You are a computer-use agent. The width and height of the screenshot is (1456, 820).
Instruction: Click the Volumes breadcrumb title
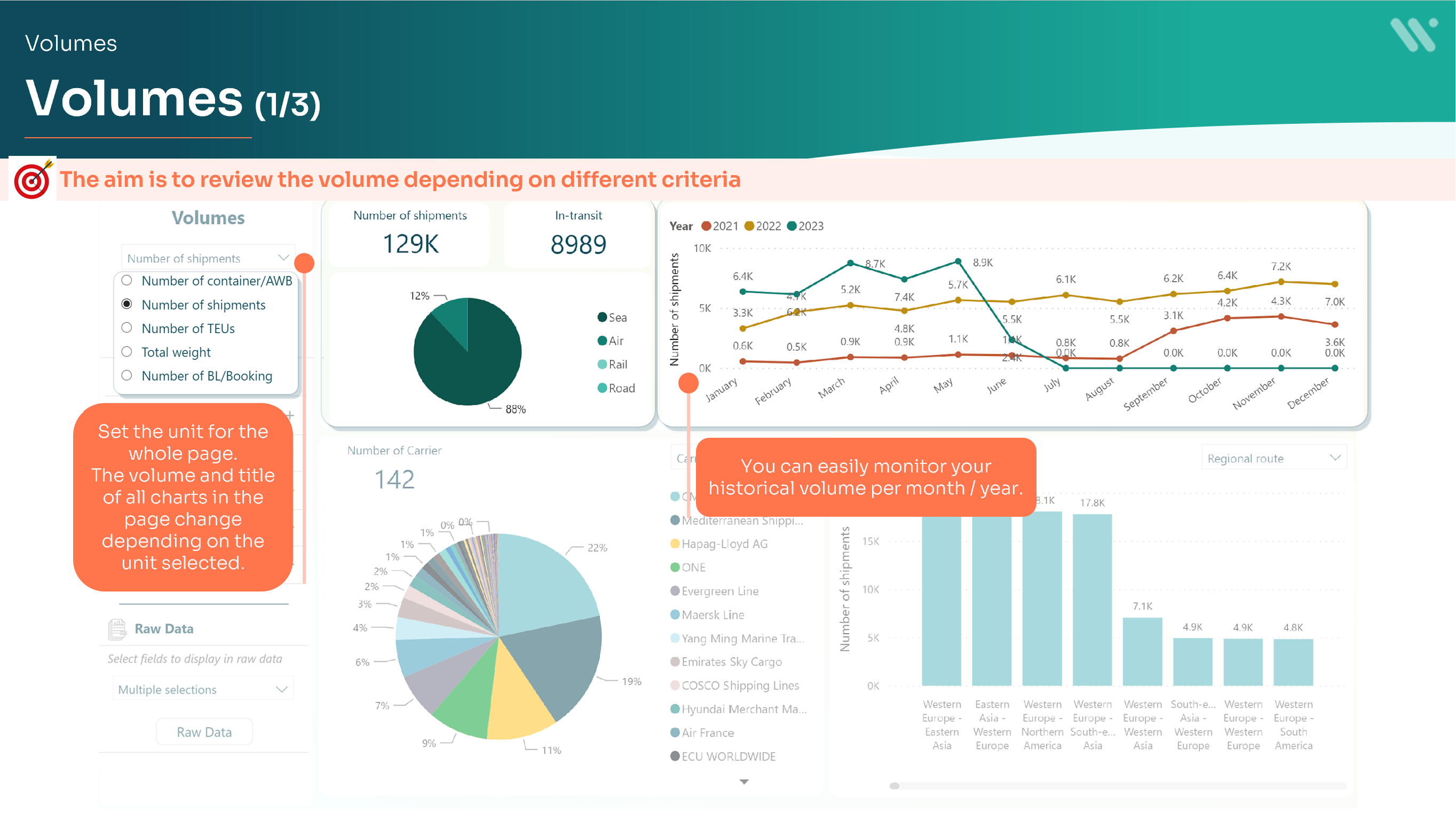[71, 44]
